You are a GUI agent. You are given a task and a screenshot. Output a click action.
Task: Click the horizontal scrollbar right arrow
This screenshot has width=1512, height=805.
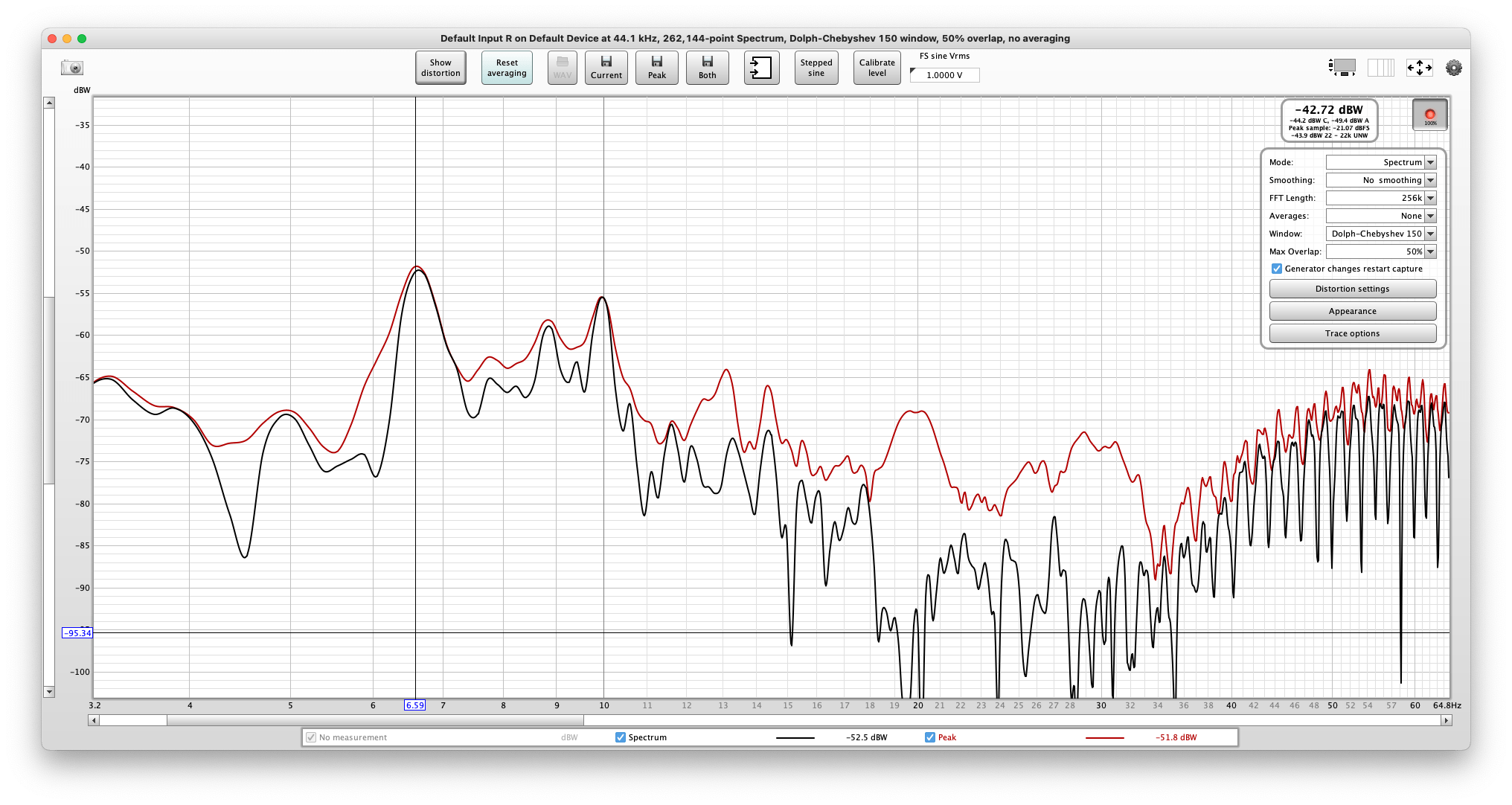point(1446,720)
